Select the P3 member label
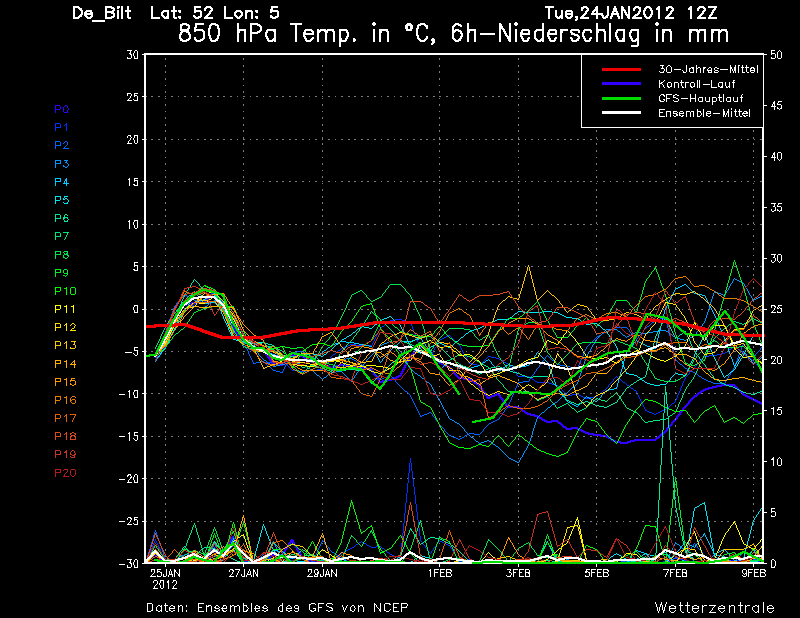The image size is (800, 618). 62,164
